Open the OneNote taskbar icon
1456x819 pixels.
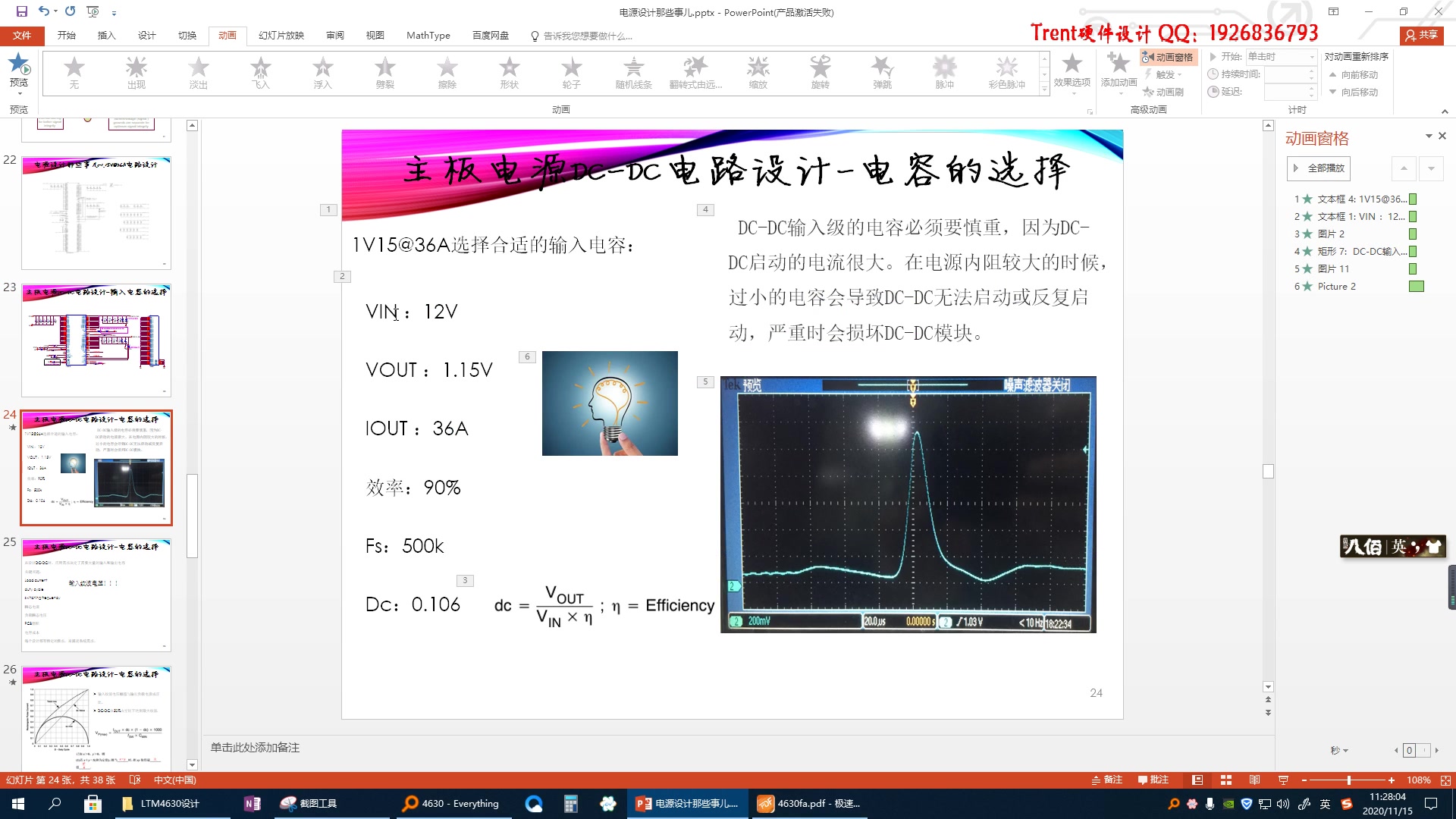tap(253, 804)
